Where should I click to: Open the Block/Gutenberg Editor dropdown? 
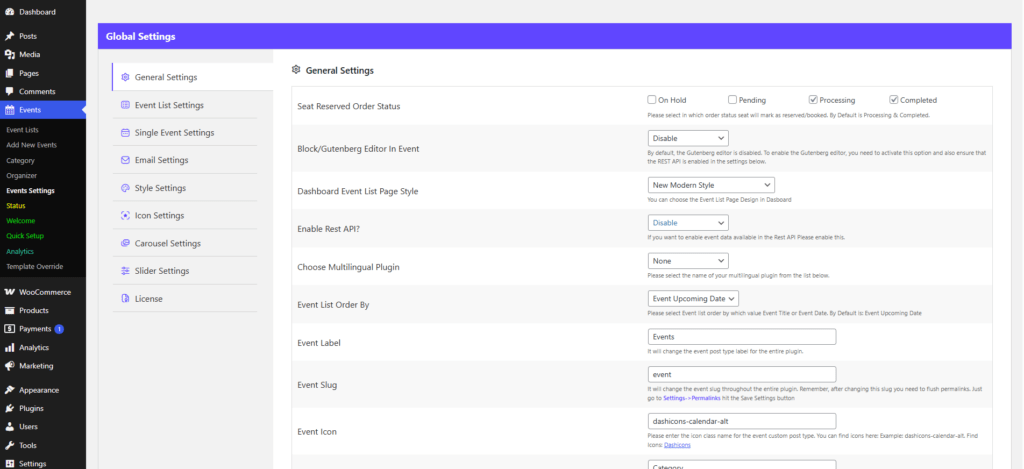pos(688,138)
